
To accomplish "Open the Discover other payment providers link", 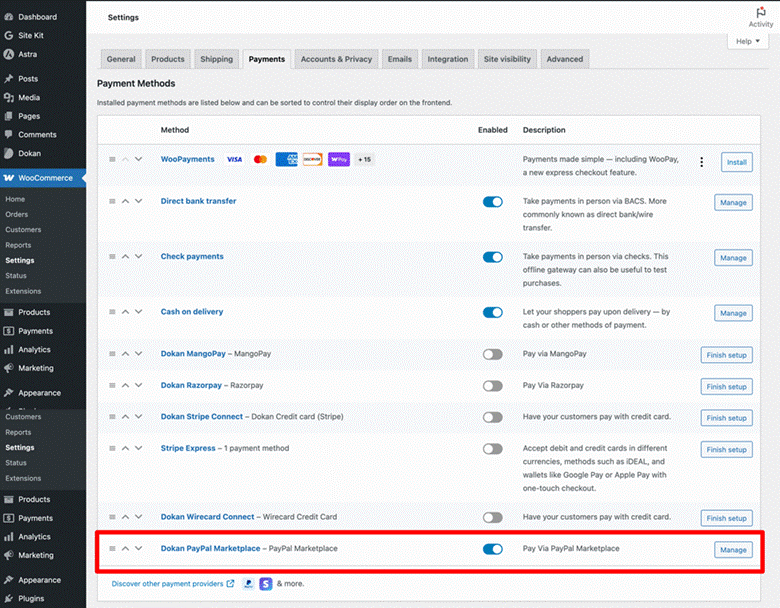I will (x=168, y=583).
